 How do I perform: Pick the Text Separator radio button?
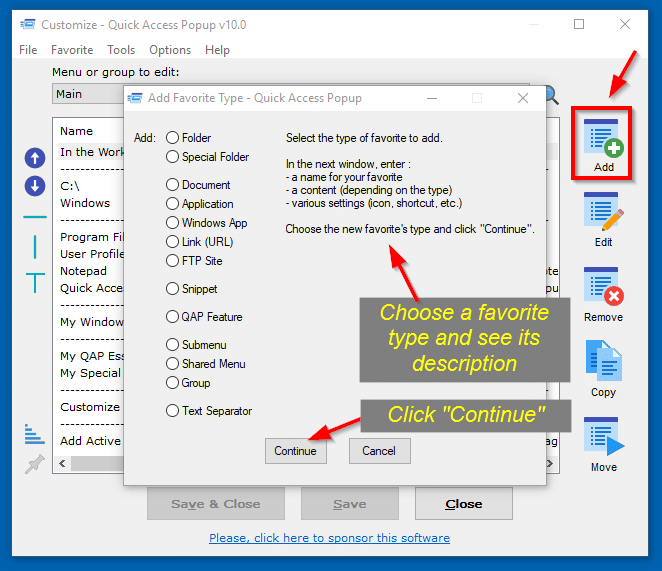tap(173, 411)
